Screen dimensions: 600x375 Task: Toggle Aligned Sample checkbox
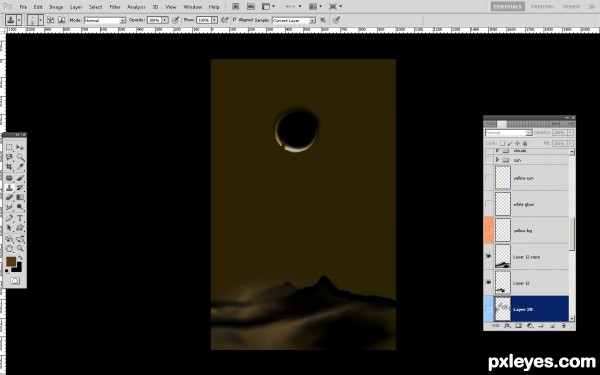[x=235, y=20]
